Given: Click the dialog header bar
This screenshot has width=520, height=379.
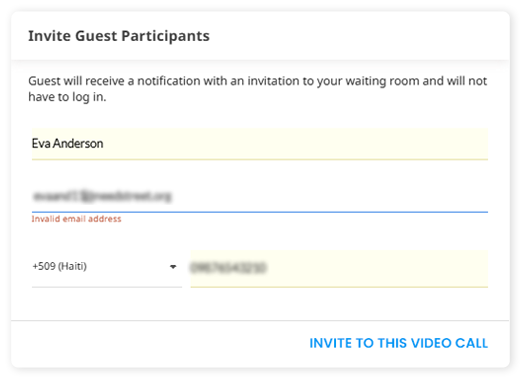Looking at the screenshot, I should click(260, 36).
